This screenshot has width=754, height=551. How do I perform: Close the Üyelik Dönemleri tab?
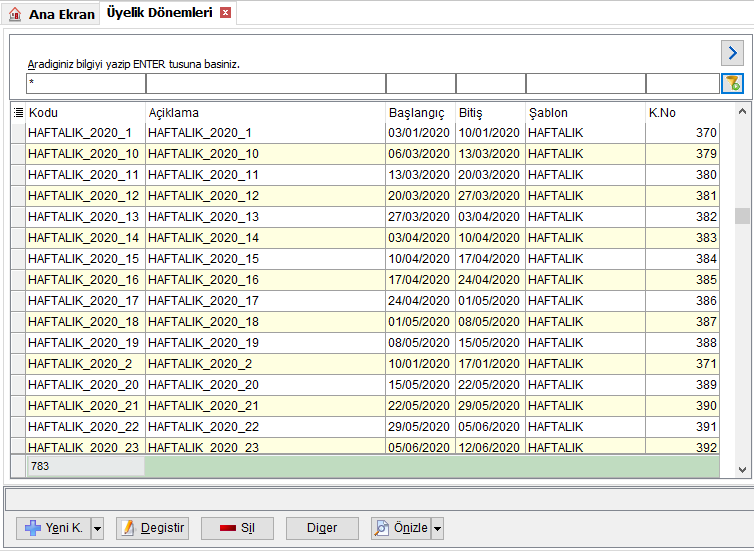(x=225, y=13)
